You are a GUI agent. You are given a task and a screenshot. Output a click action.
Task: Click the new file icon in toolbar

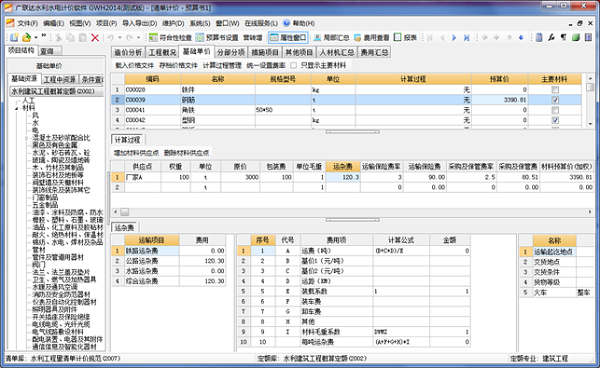[x=14, y=37]
